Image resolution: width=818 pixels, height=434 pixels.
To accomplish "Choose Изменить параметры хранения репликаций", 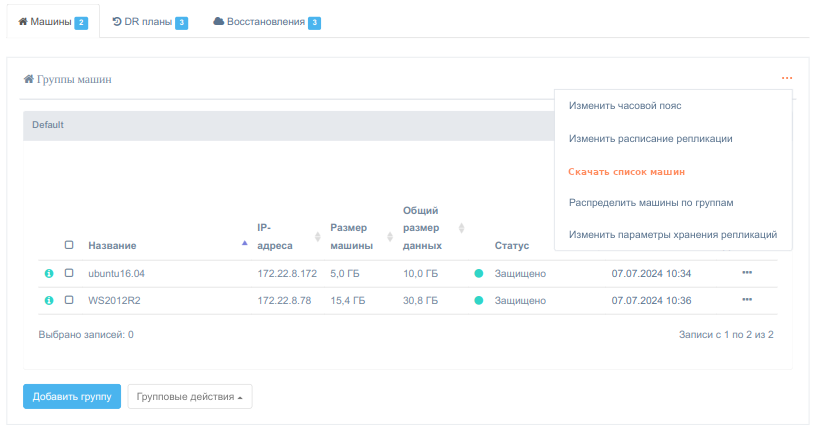I will (673, 235).
